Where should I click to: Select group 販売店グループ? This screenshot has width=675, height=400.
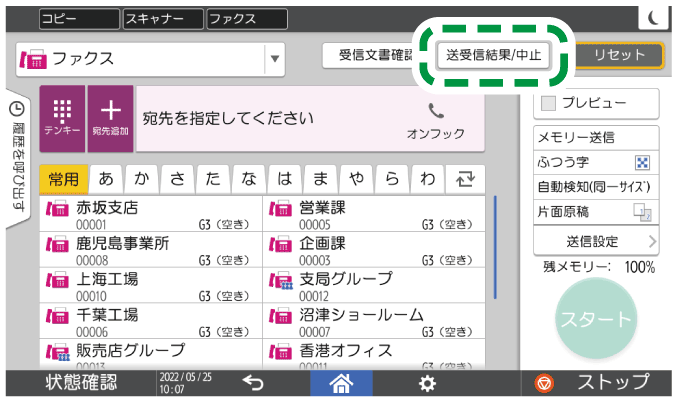[x=151, y=355]
